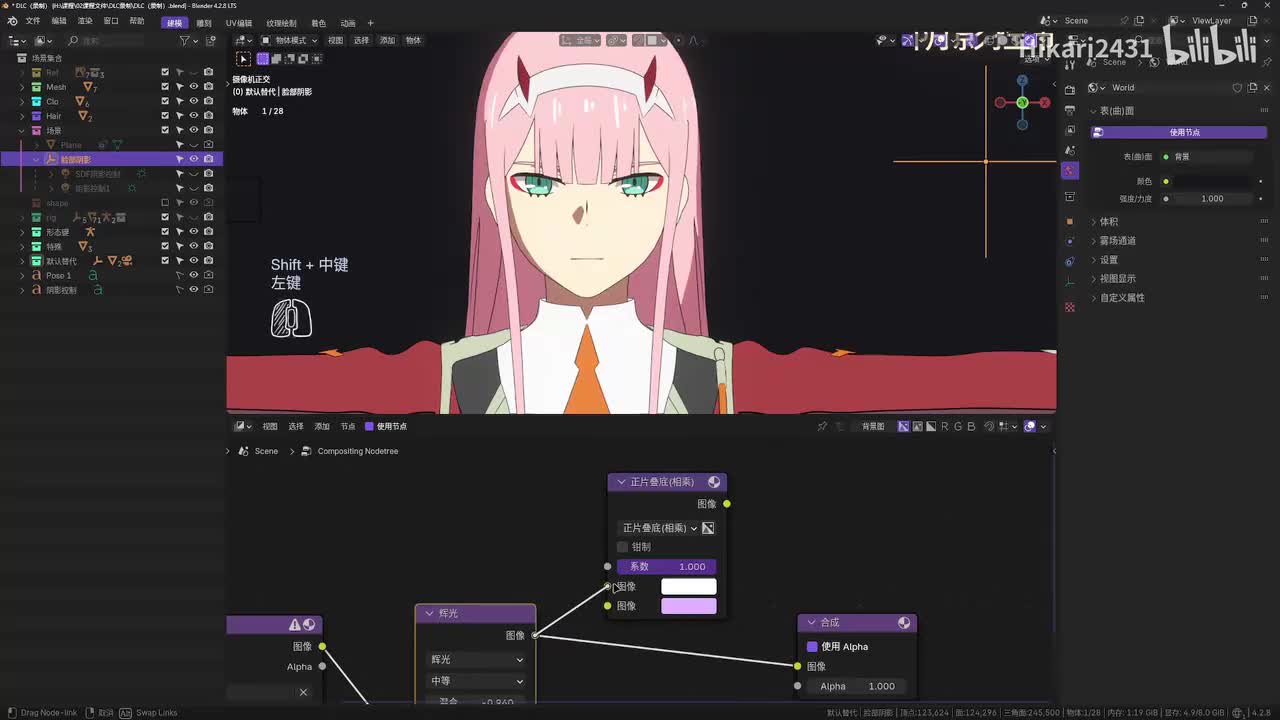
Task: Toggle exclude checkbox for Hair collection
Action: pos(165,116)
